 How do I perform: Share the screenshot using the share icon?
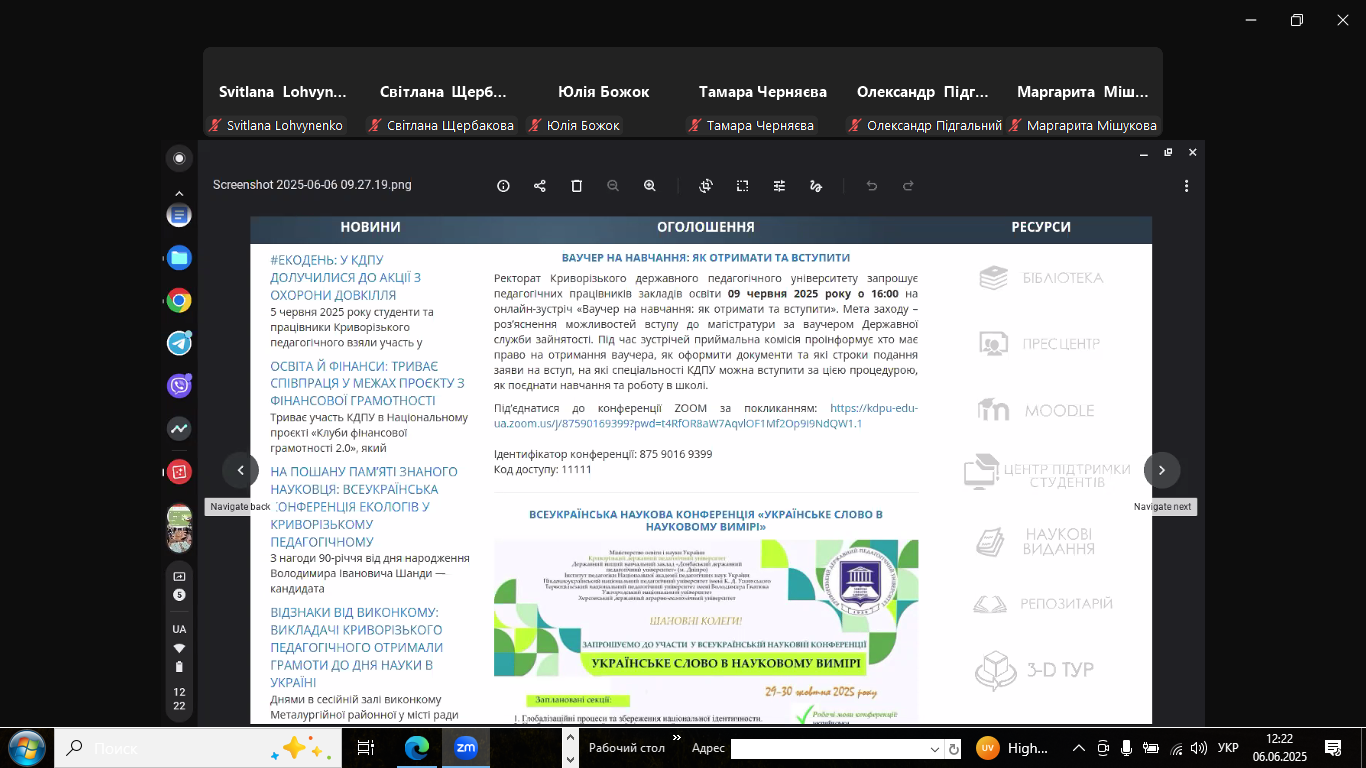pyautogui.click(x=540, y=186)
